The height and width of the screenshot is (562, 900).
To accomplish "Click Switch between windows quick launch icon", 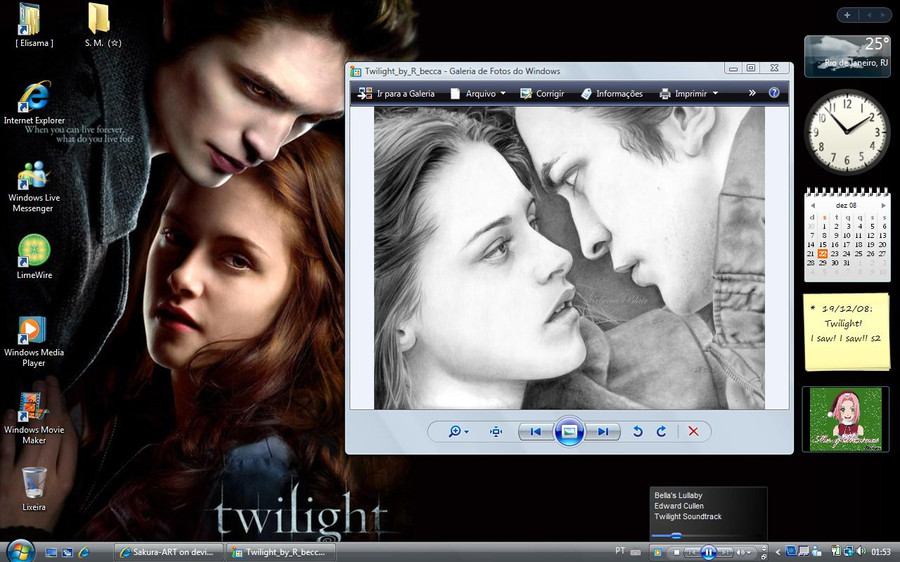I will 67,552.
